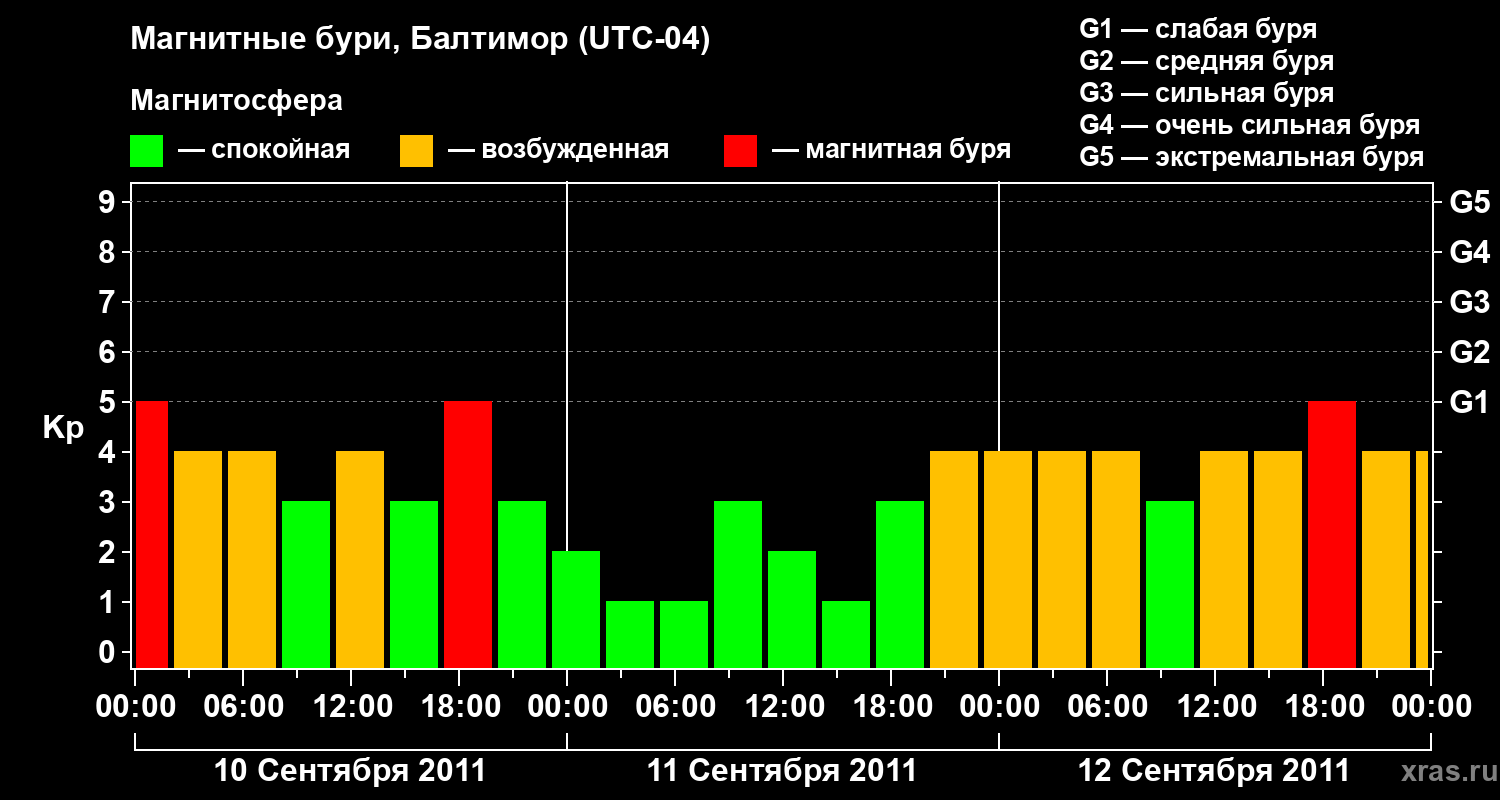Click the green 00:00 bar on 11 September
Screen dimensions: 1500x800
(576, 609)
